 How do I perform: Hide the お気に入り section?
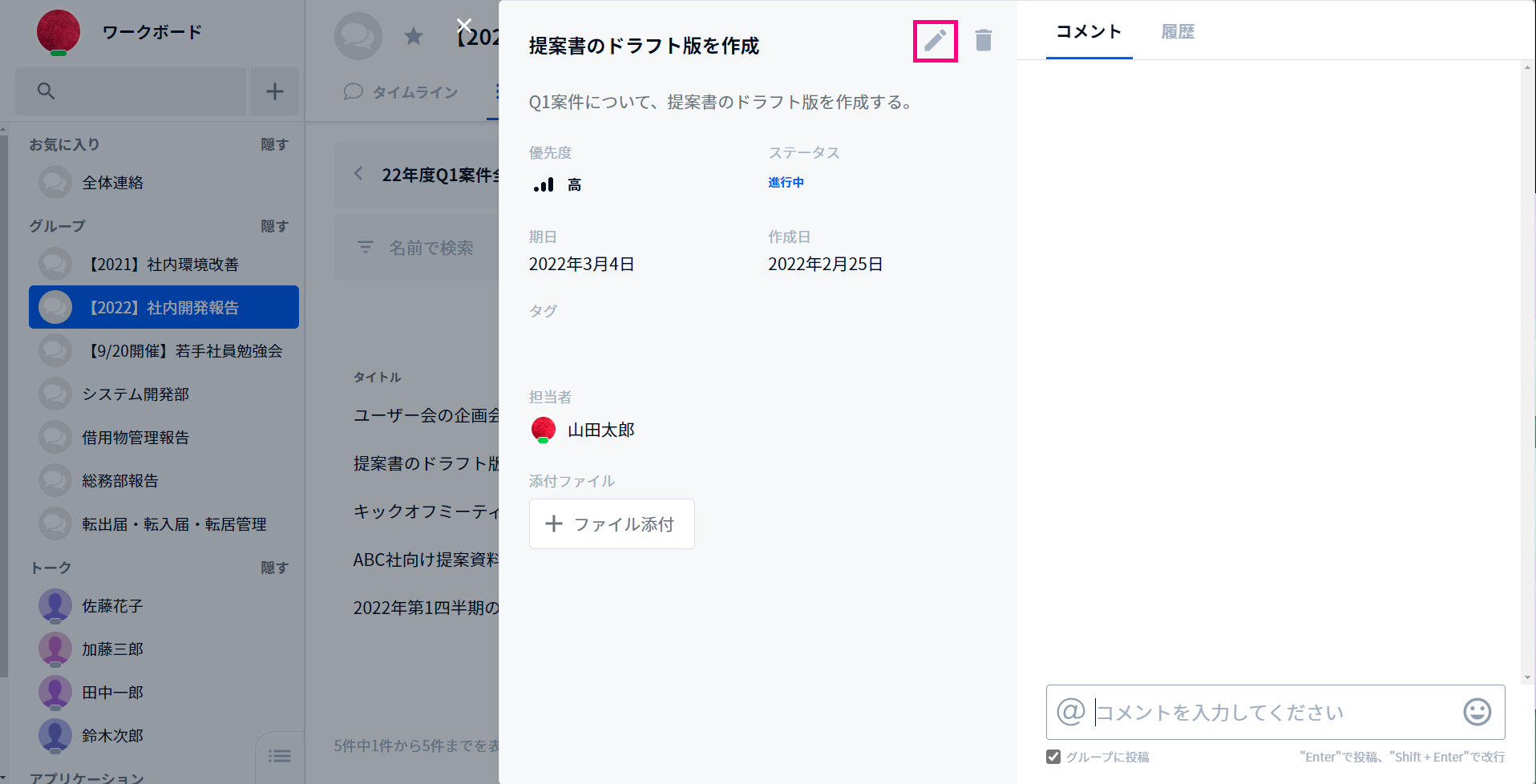(274, 144)
